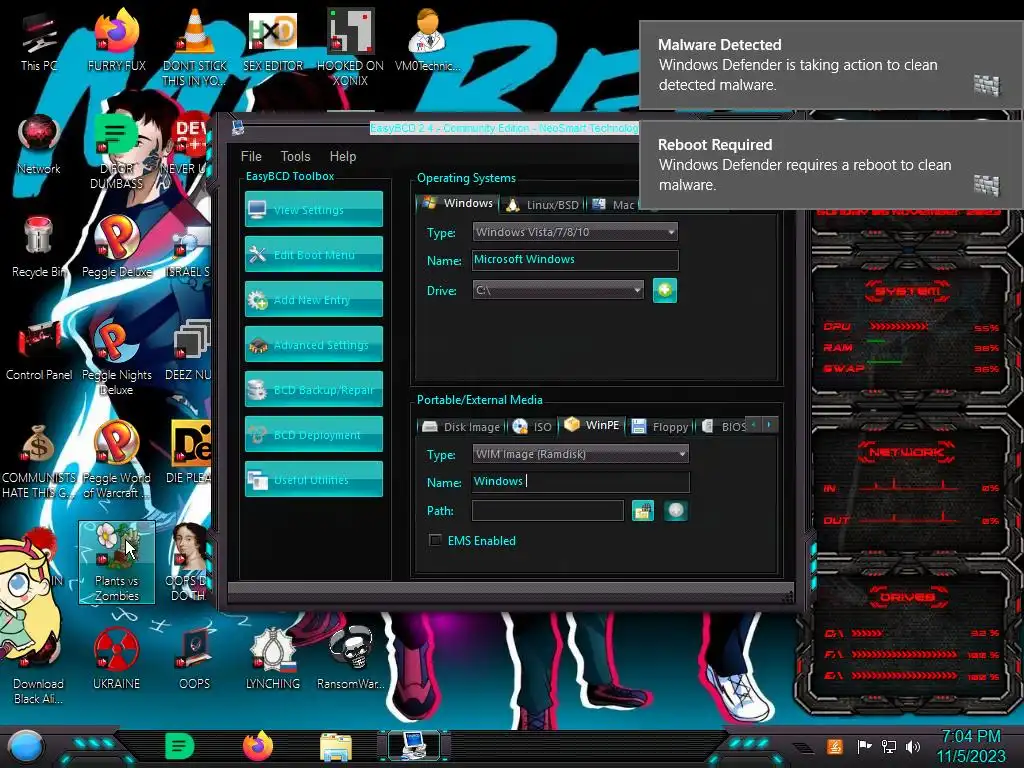Screen dimensions: 1024x768
Task: Switch to the Mac tab
Action: [x=613, y=204]
